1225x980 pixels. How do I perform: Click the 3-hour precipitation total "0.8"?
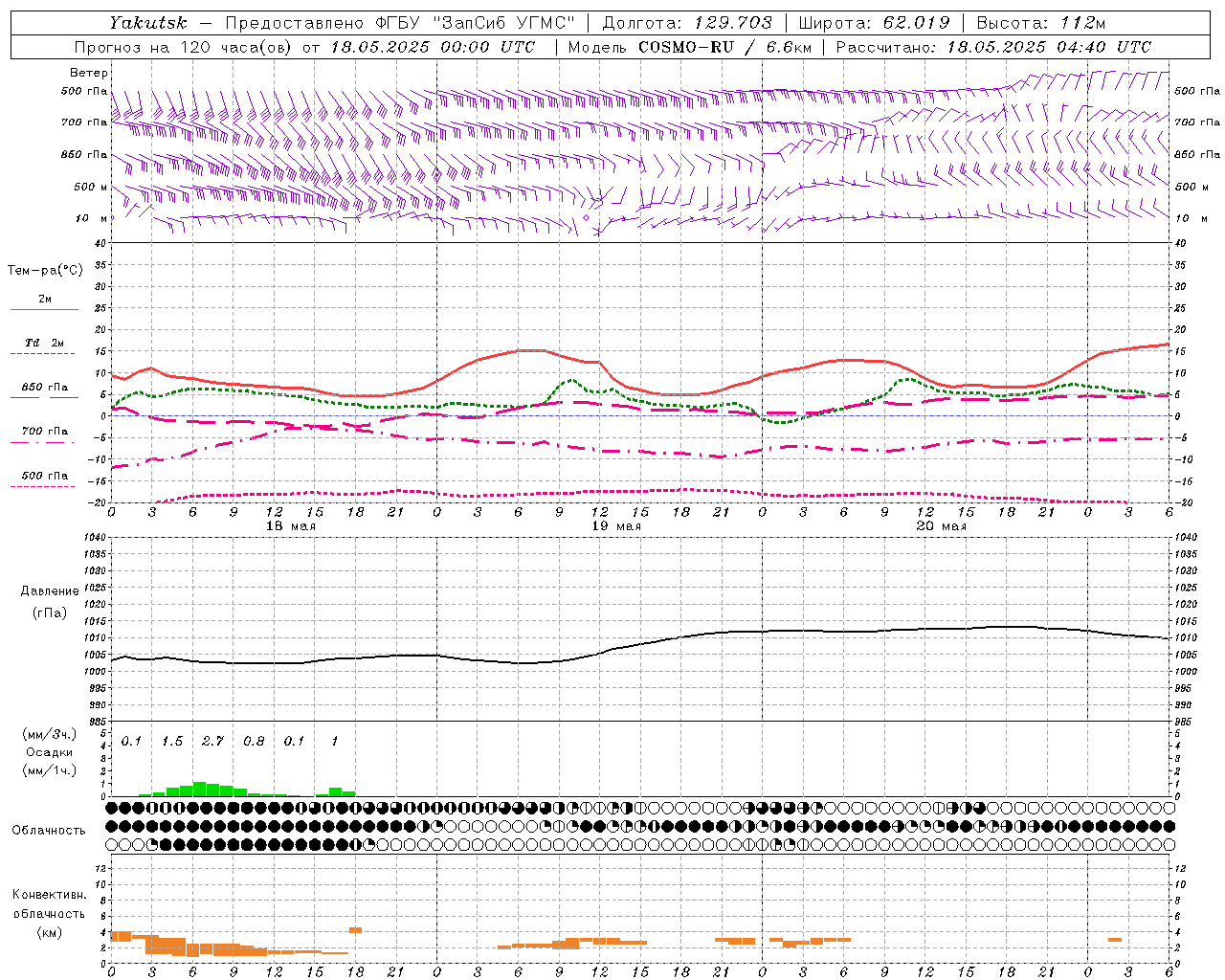click(254, 742)
